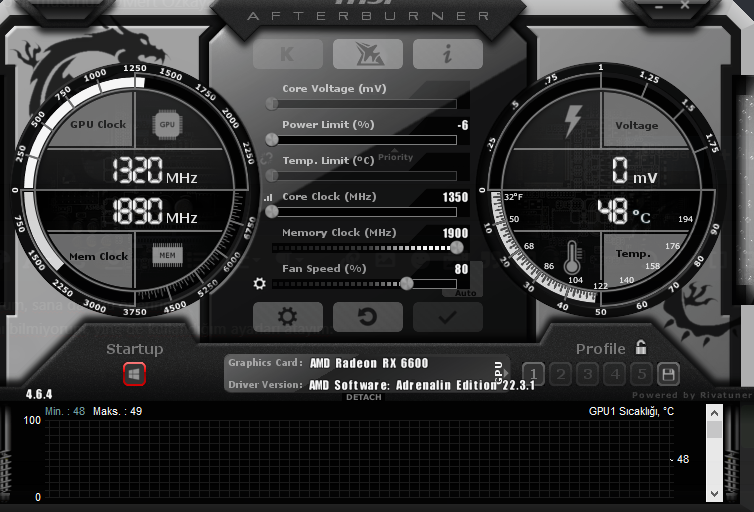Click the Fan Speed slider handle
This screenshot has height=512, width=754.
tap(407, 284)
